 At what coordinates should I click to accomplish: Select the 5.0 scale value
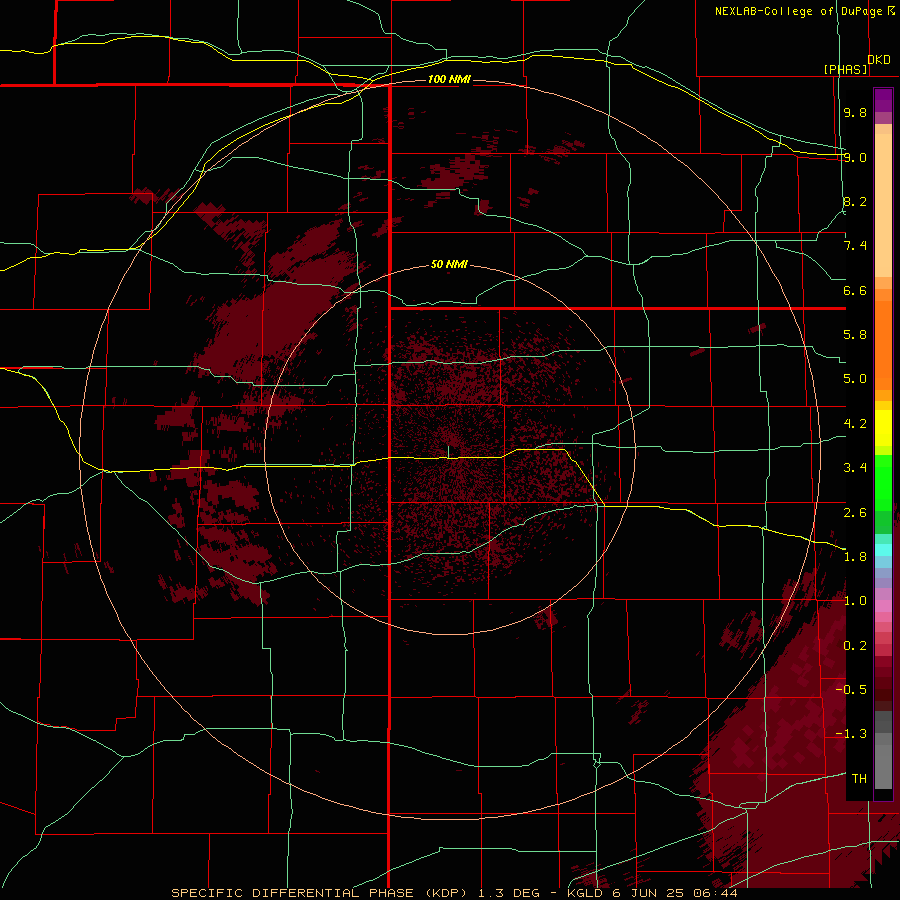pos(855,379)
